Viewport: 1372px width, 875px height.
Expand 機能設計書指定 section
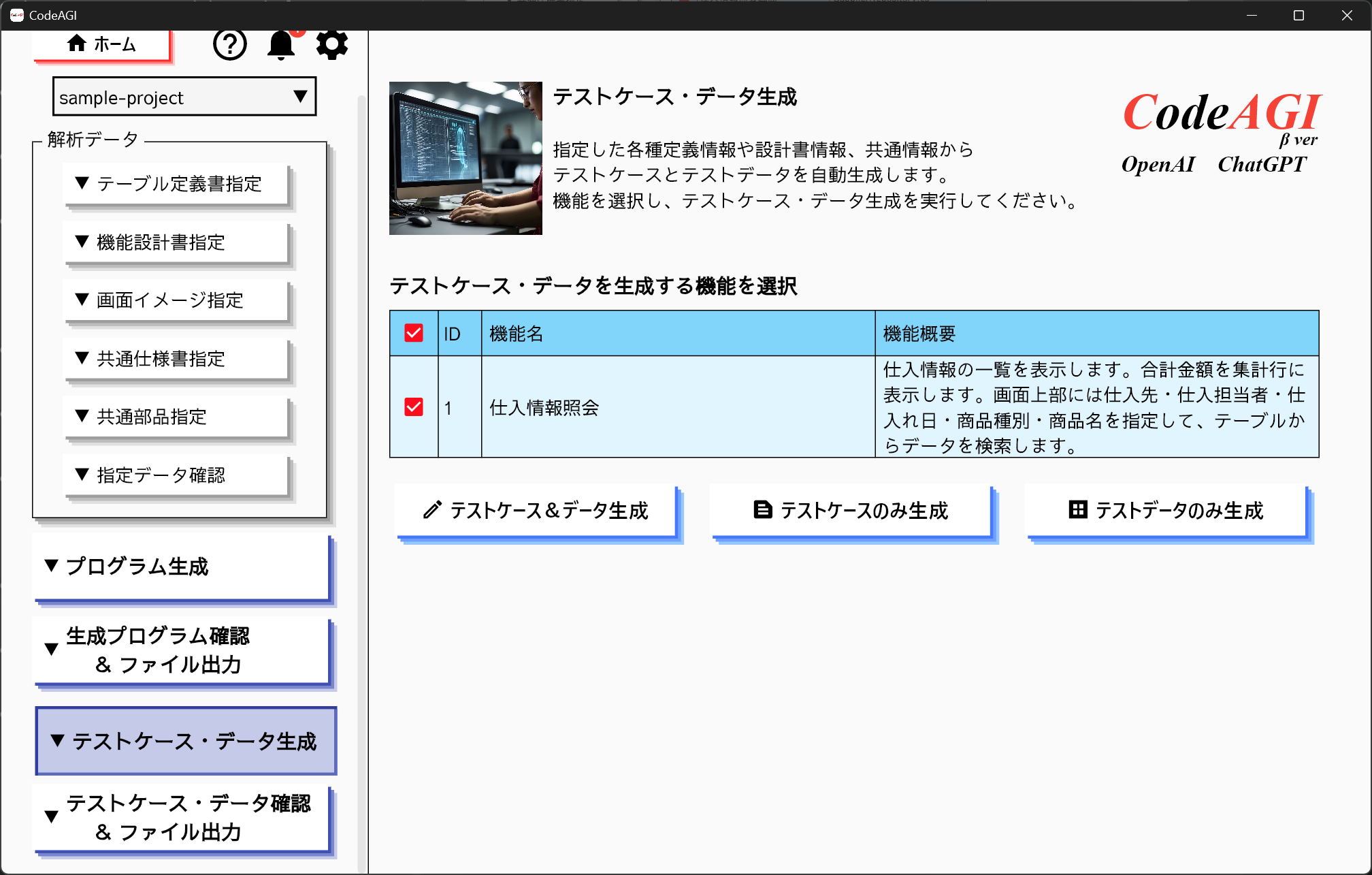[x=176, y=242]
